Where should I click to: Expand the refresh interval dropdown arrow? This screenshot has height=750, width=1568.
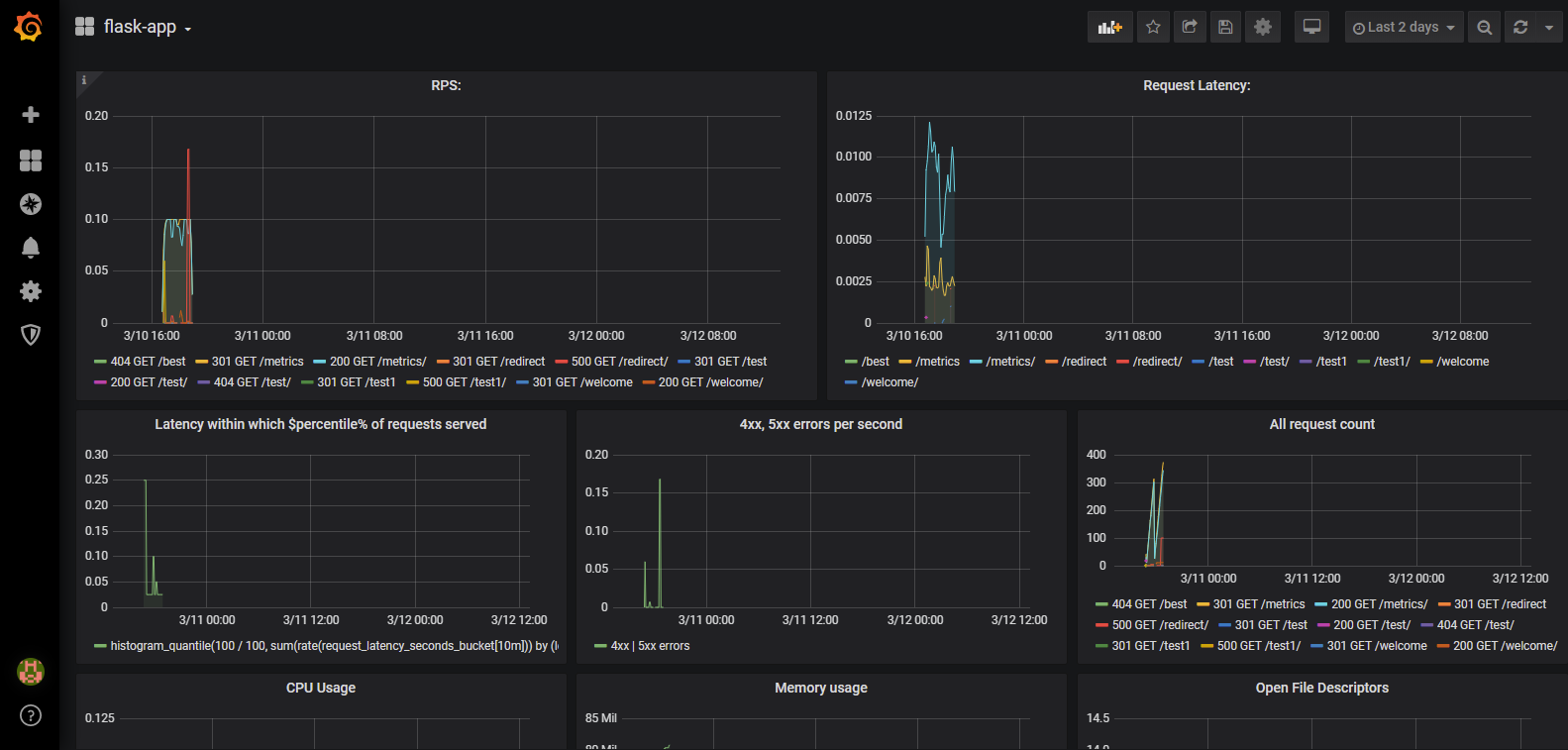1549,28
